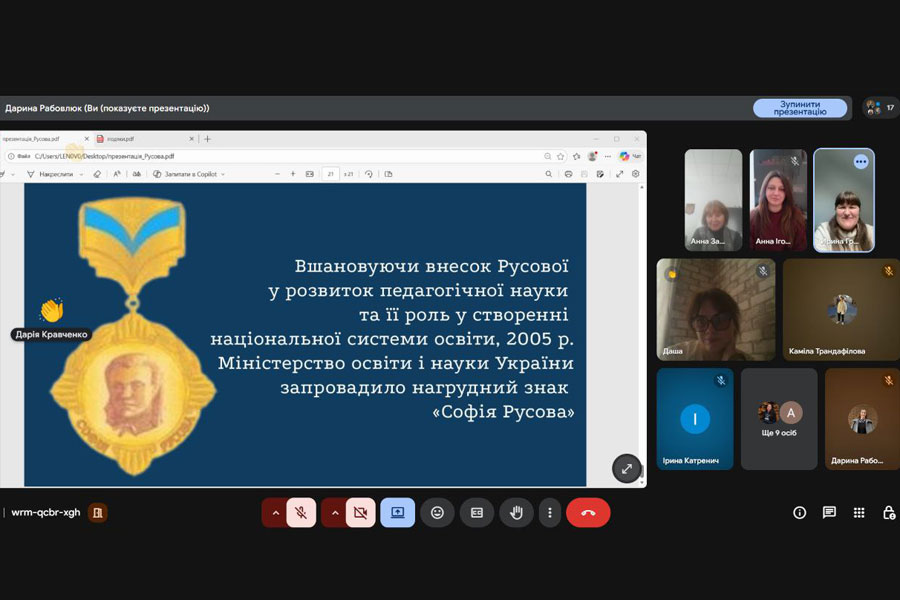Select the Накреслити draw tool
The image size is (900, 600).
51,174
